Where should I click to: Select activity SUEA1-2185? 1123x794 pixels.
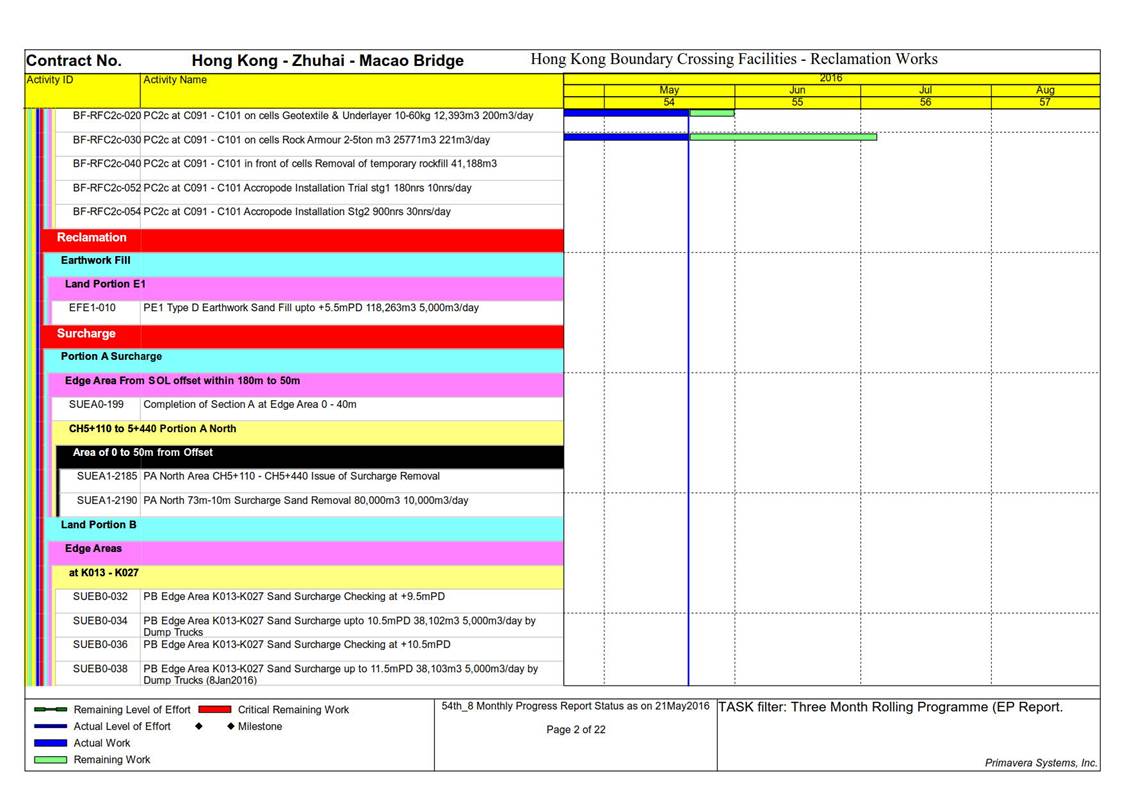point(312,480)
